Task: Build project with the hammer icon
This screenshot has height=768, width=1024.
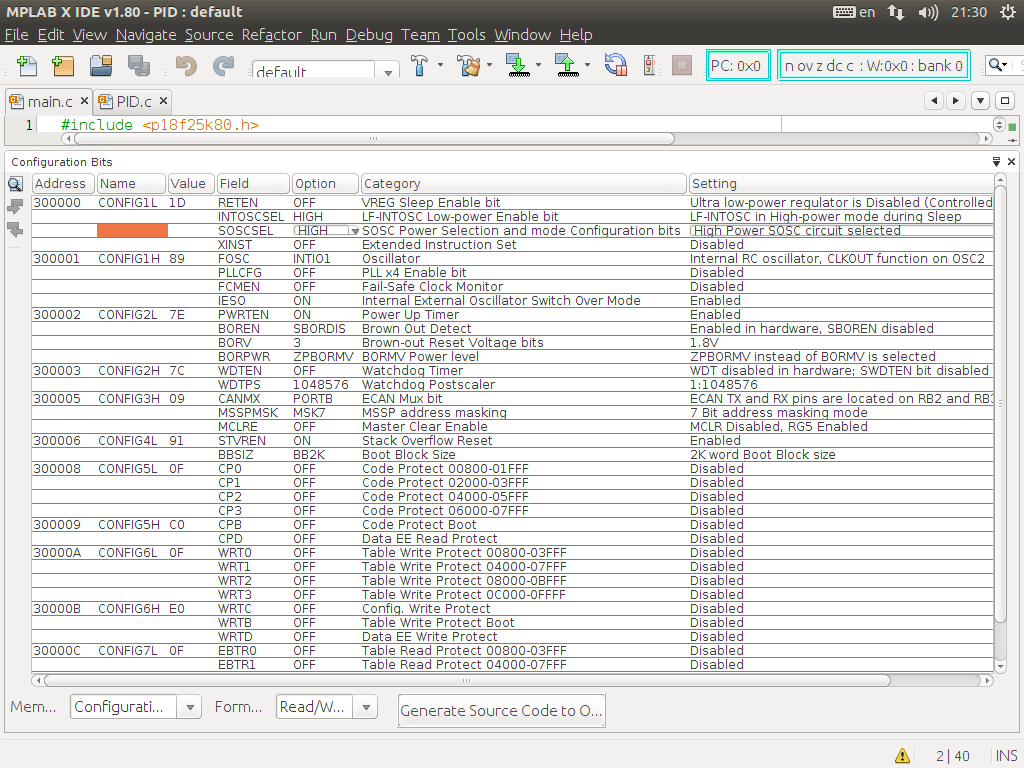Action: point(419,65)
